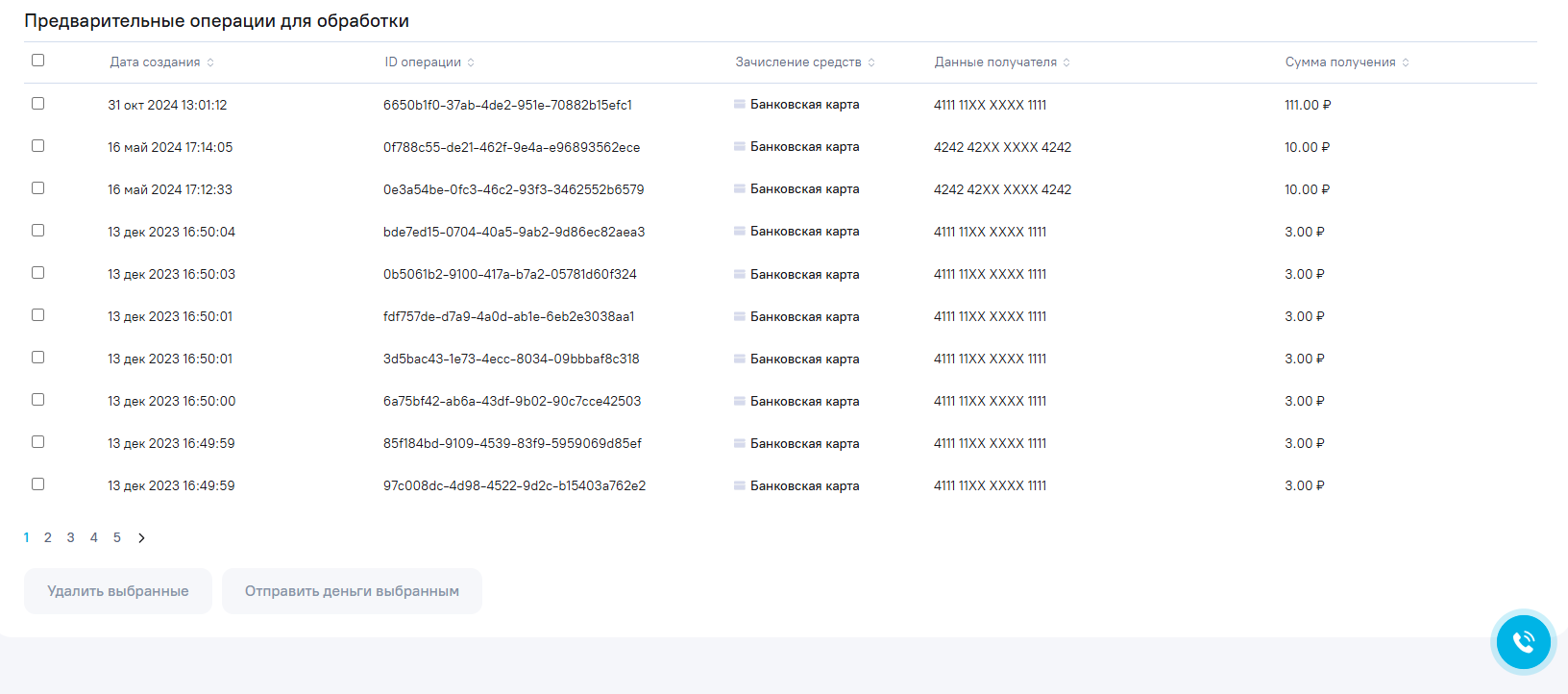Screen dimensions: 1568x694
Task: Open page 2 of the operations list
Action: tap(48, 538)
